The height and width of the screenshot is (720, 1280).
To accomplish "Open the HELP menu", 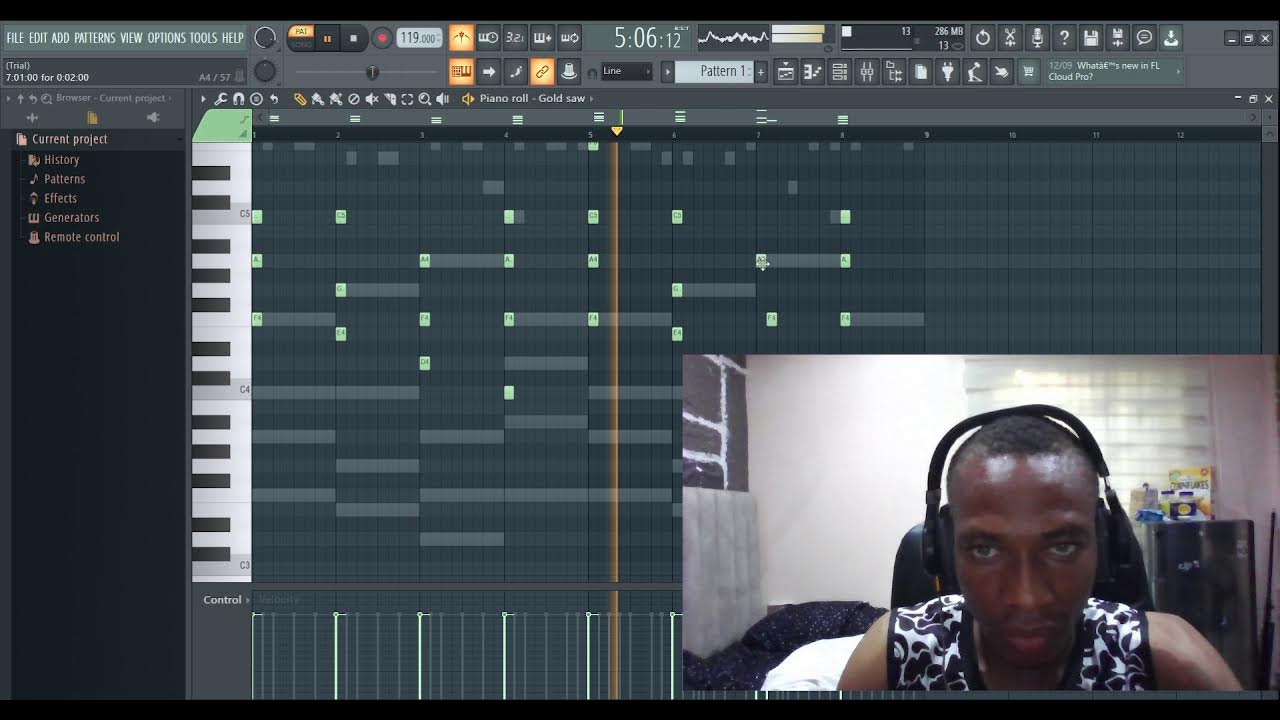I will pos(233,38).
